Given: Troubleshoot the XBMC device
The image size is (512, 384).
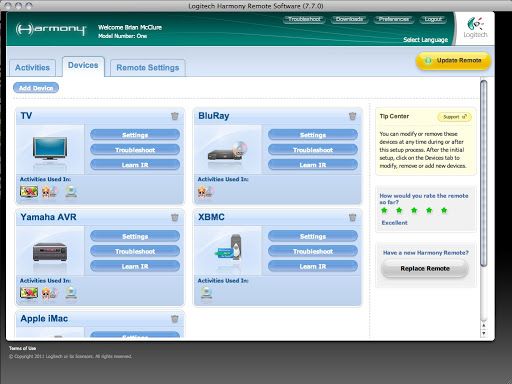Looking at the screenshot, I should (x=313, y=251).
